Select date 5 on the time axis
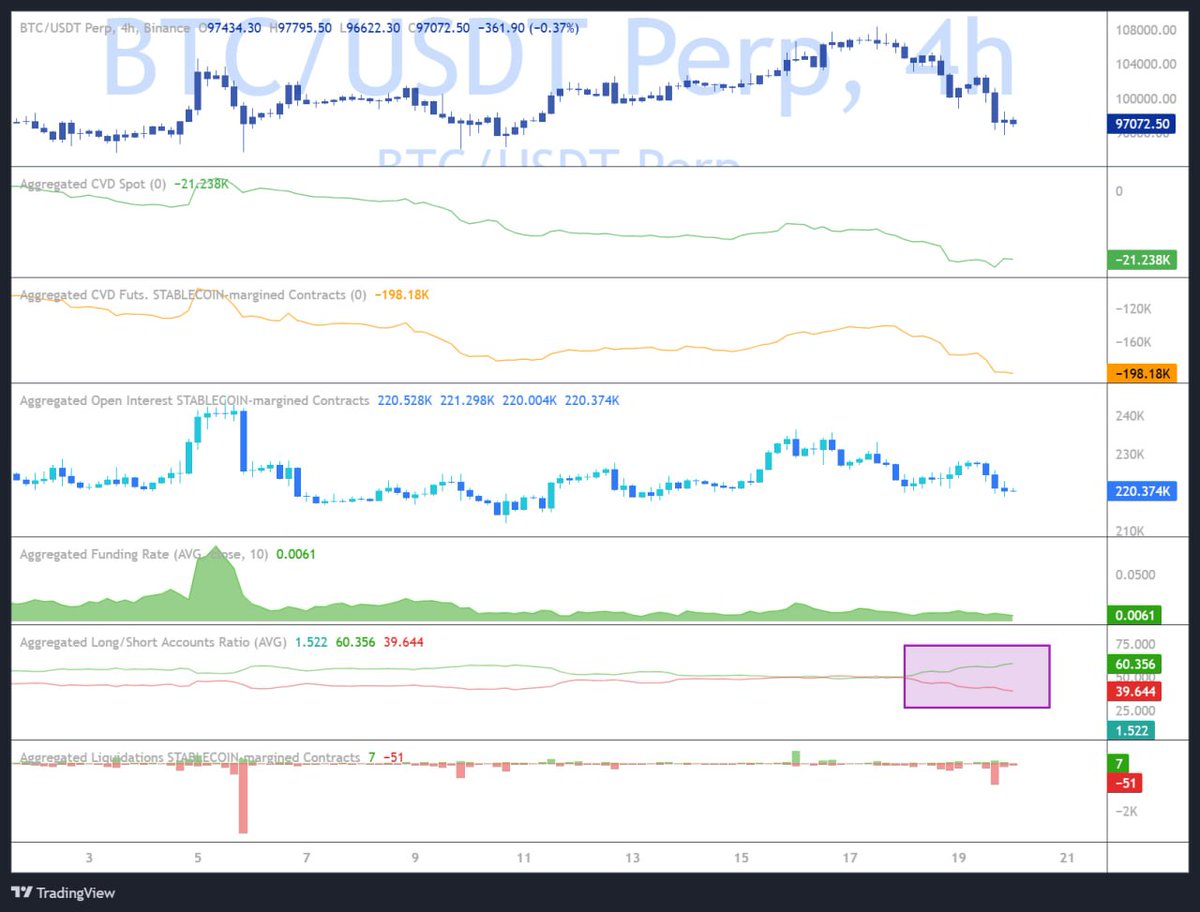 (198, 858)
